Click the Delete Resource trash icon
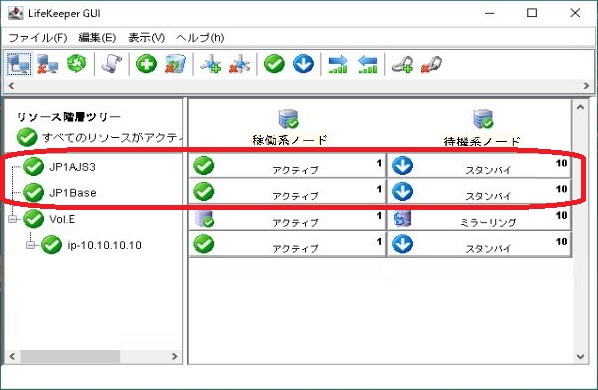Screen dimensions: 598x390 (x=175, y=64)
